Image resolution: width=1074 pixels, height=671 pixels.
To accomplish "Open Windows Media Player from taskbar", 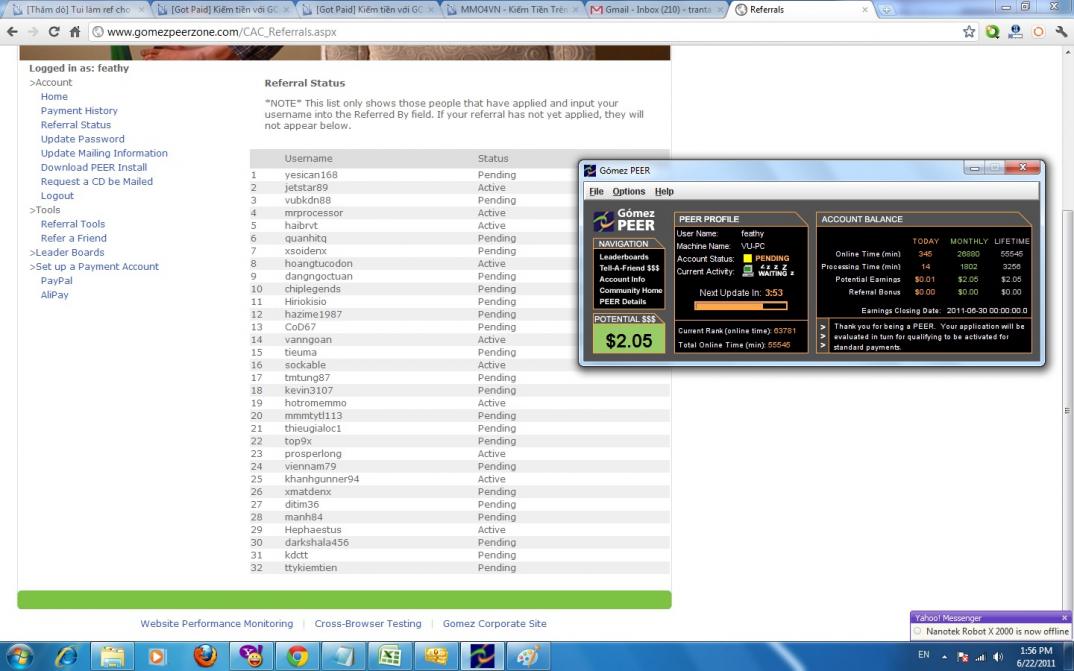I will (x=158, y=657).
